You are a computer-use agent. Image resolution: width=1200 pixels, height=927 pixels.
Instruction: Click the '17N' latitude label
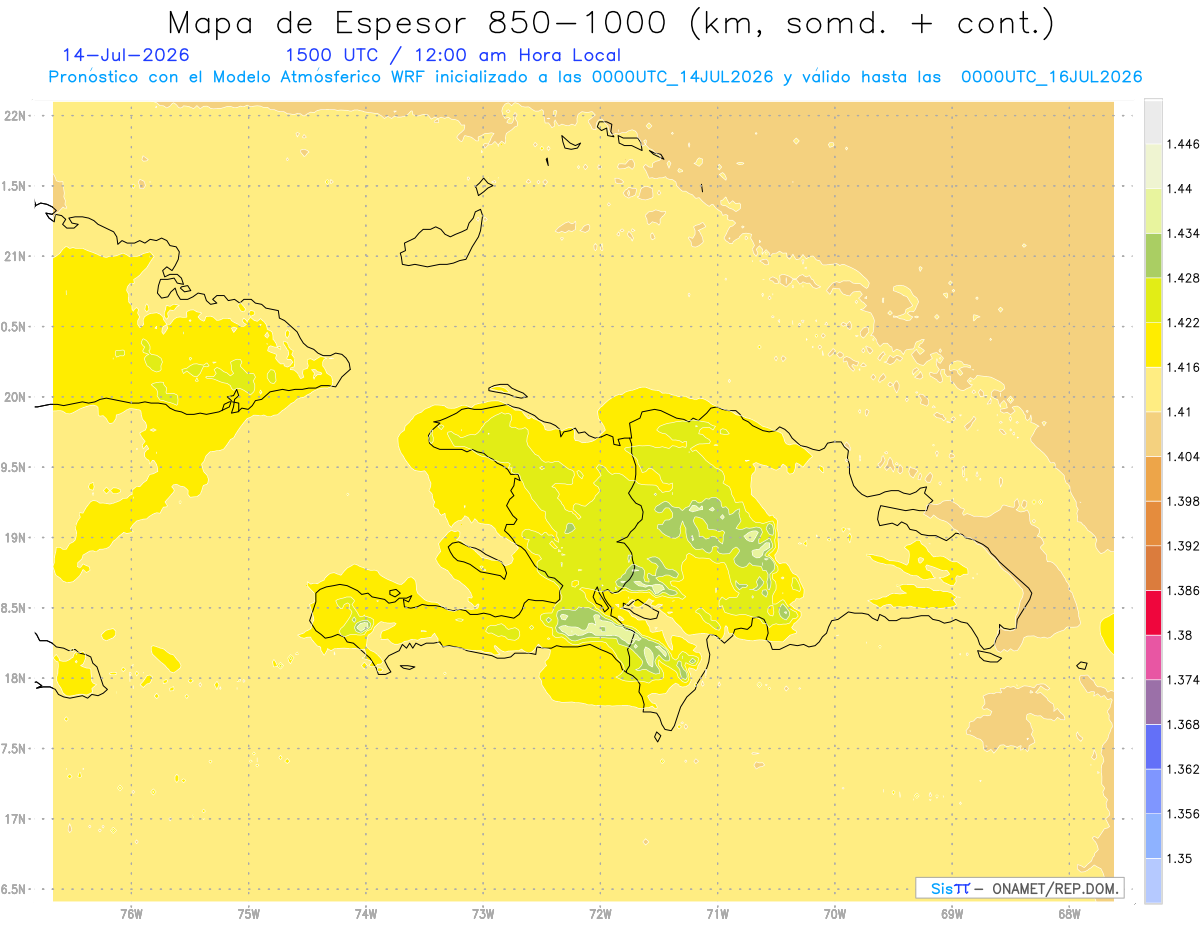[x=17, y=819]
